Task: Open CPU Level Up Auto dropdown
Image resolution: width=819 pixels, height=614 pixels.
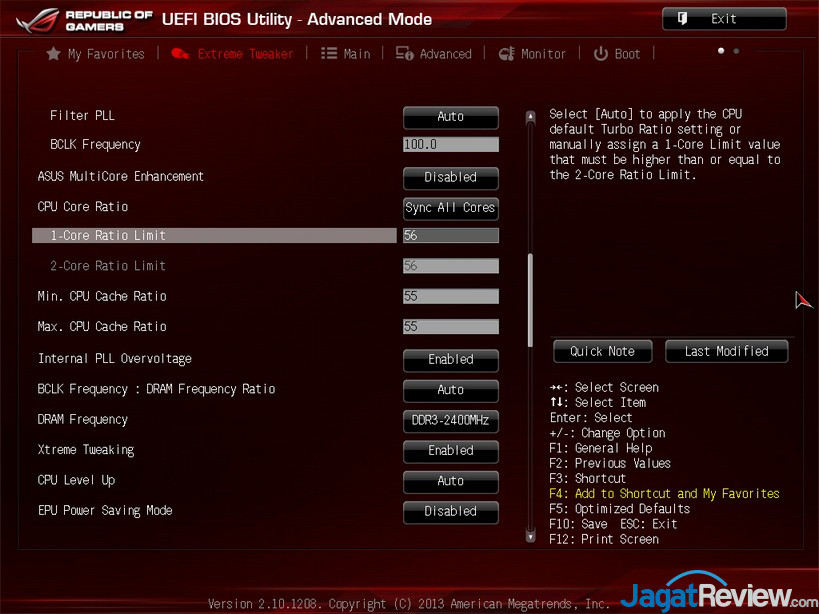Action: (451, 481)
